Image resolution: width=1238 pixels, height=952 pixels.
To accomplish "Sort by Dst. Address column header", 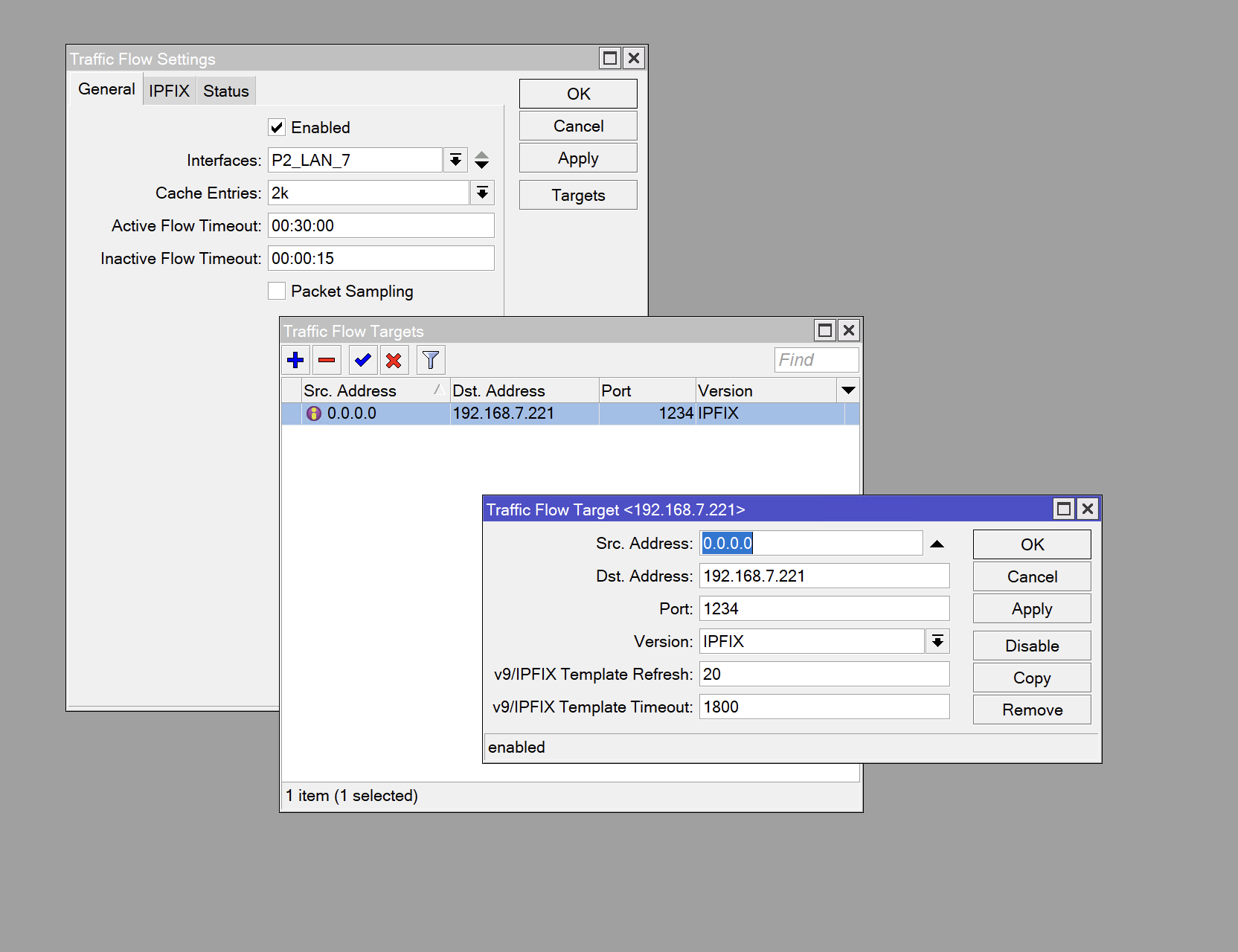I will 525,390.
